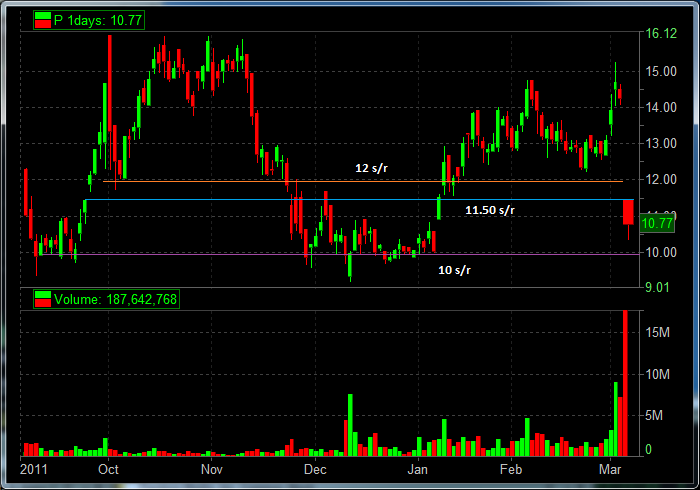The image size is (700, 490).
Task: Click the 15M volume axis label
Action: pyautogui.click(x=657, y=333)
